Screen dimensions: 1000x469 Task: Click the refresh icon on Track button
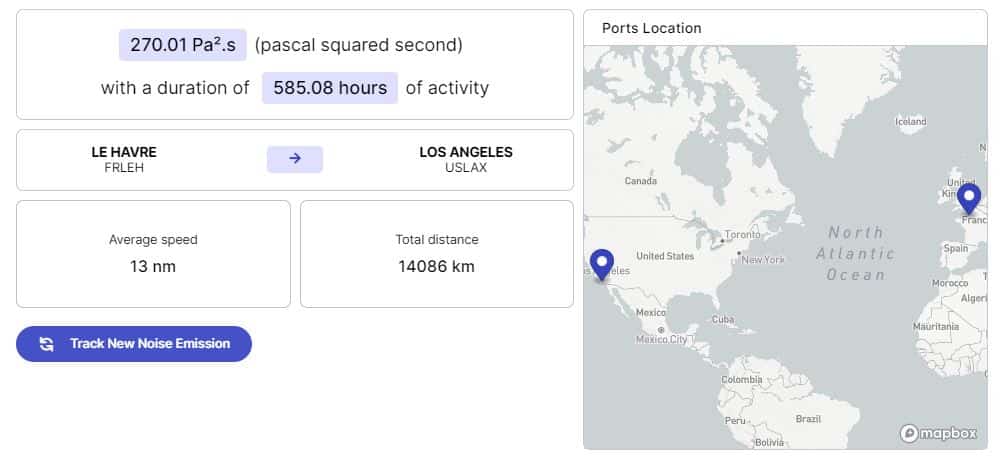(x=47, y=344)
